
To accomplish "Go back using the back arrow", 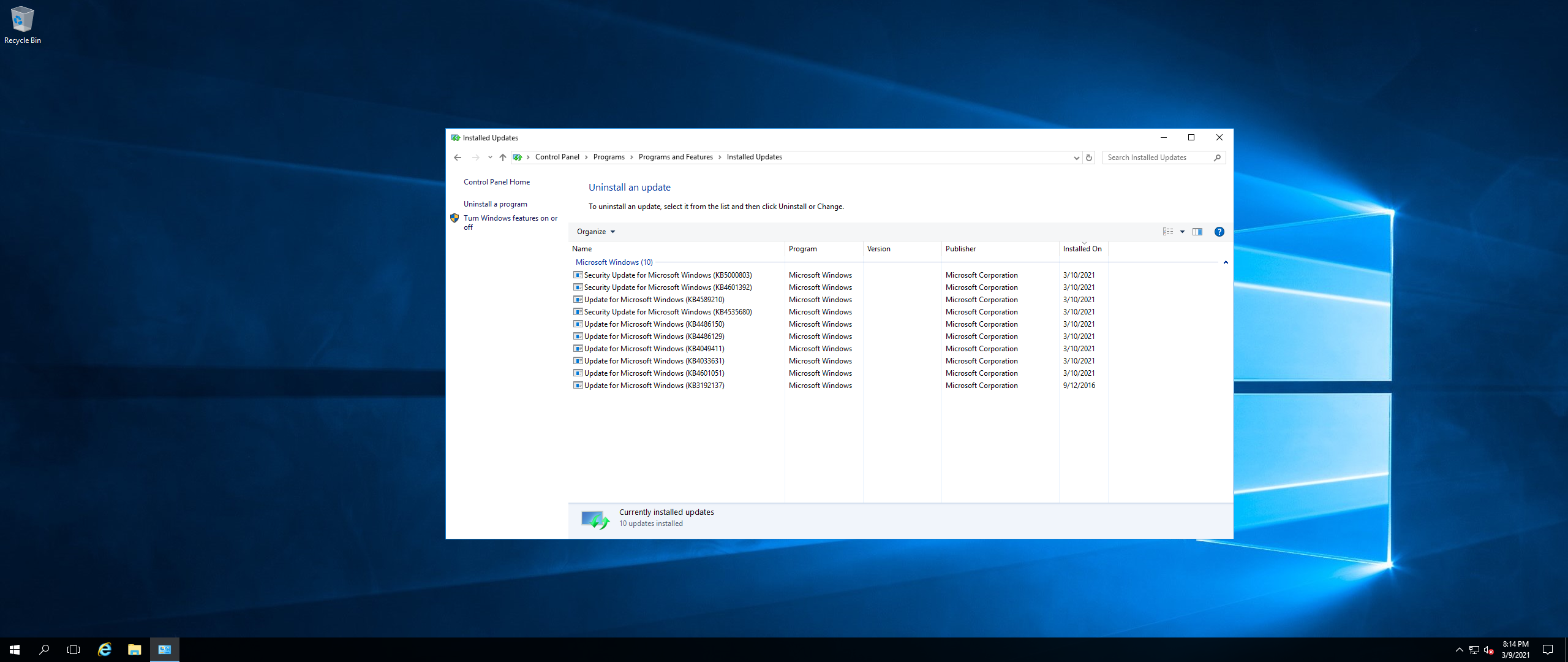I will 458,158.
